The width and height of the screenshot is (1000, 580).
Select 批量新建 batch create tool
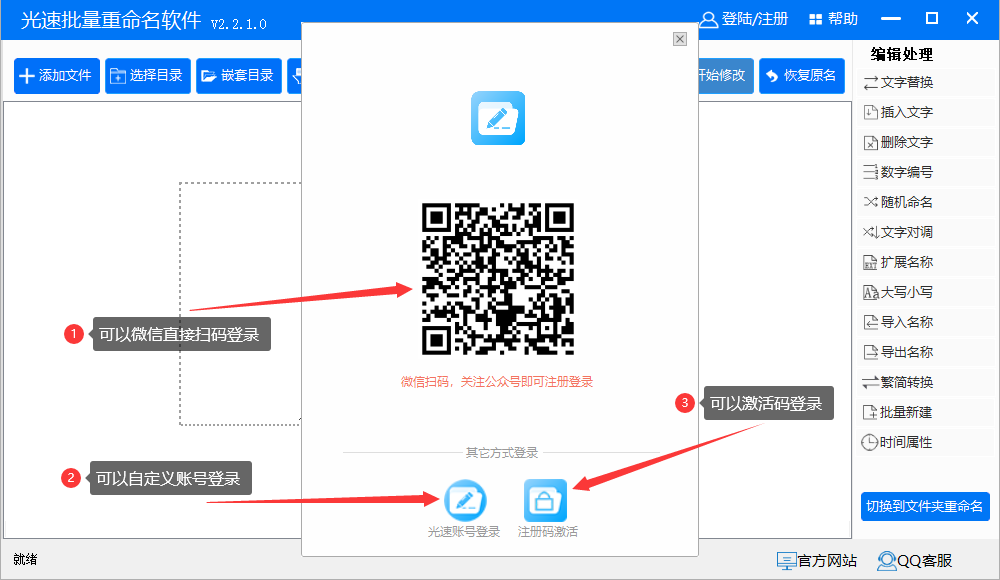pyautogui.click(x=899, y=412)
